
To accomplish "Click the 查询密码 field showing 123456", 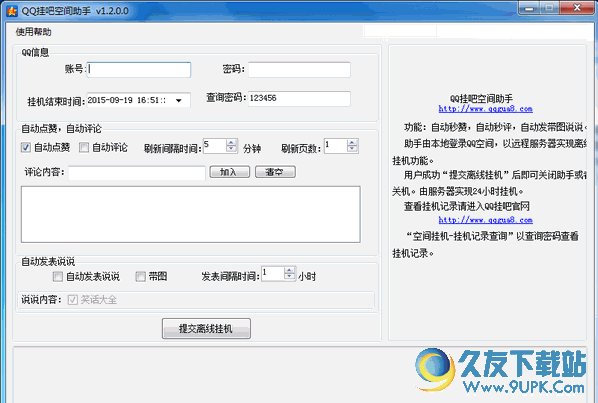I will [299, 98].
